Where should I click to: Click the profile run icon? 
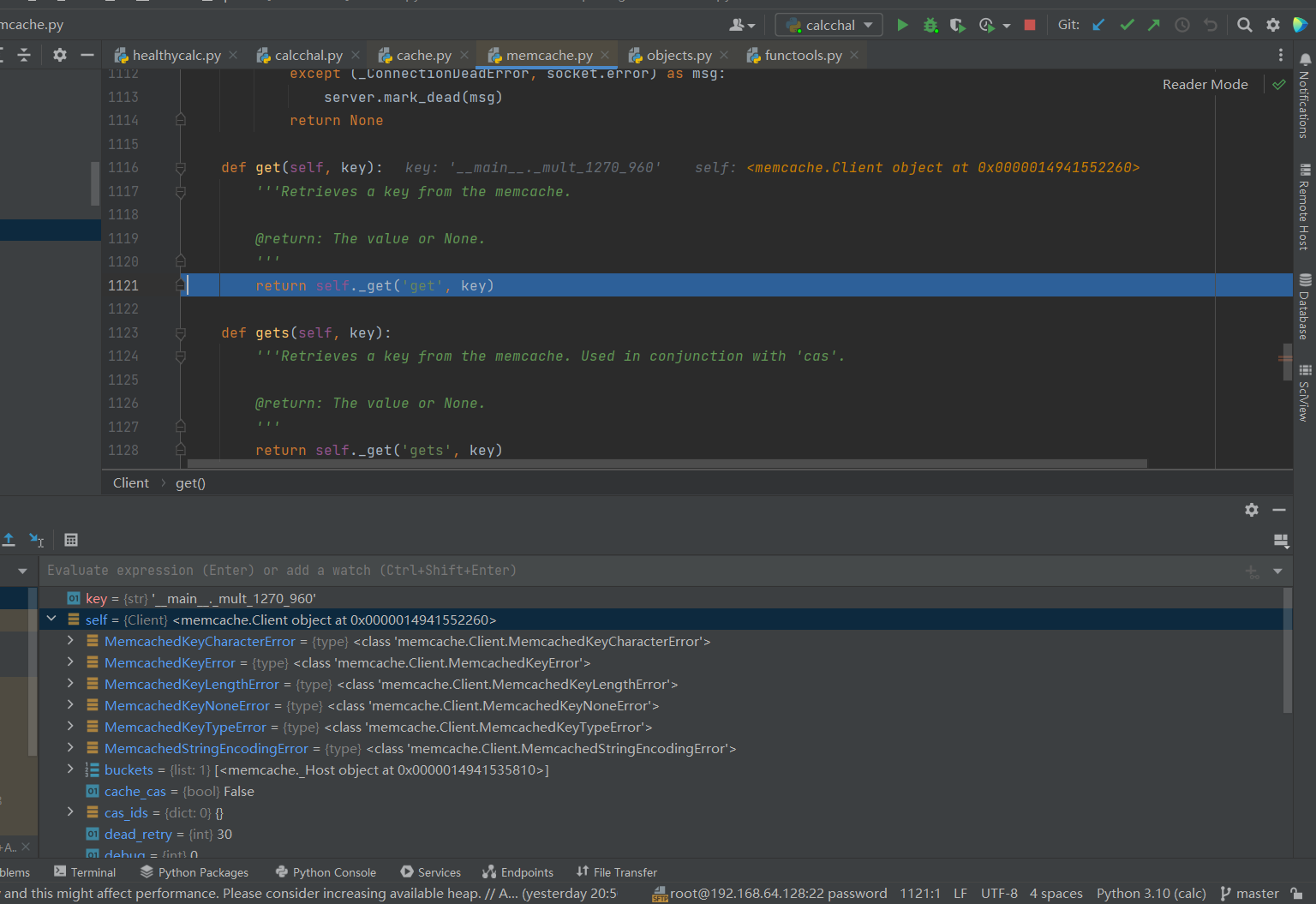pos(987,25)
